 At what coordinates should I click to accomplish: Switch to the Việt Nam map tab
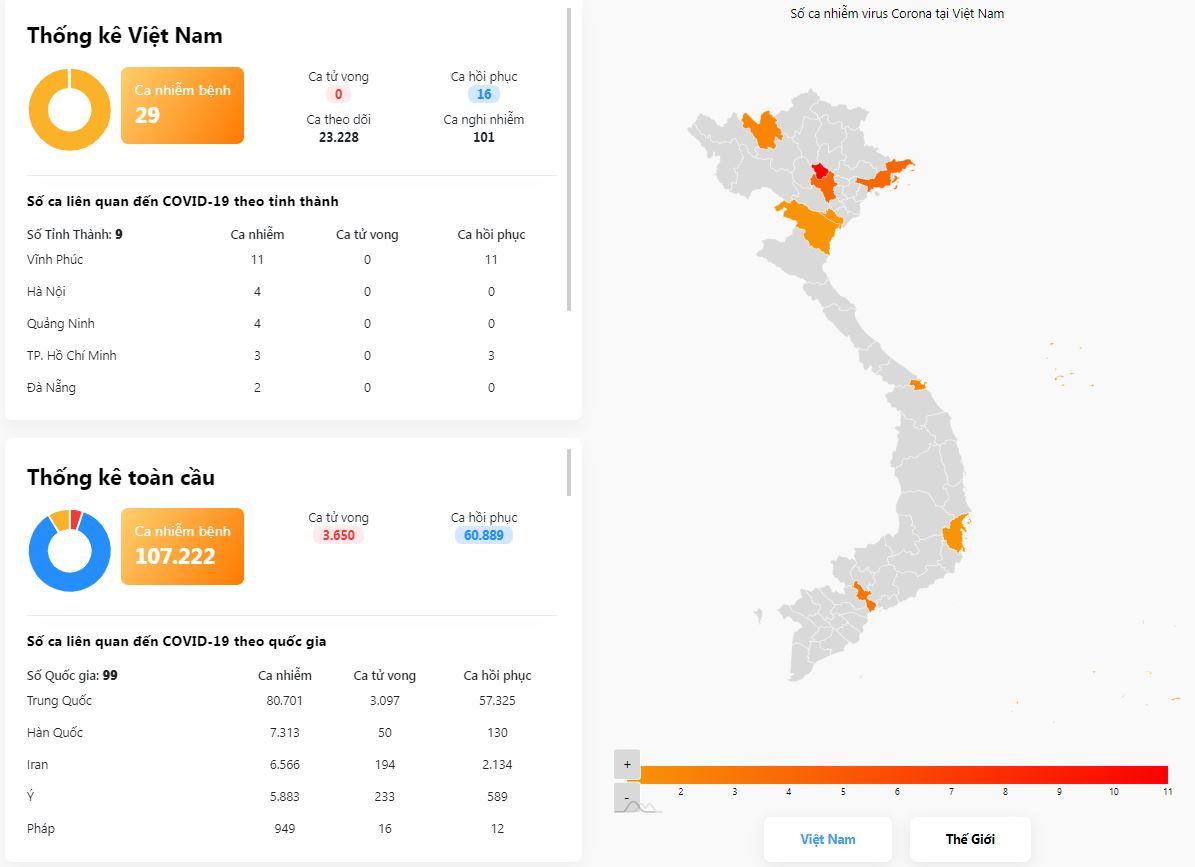coord(828,839)
